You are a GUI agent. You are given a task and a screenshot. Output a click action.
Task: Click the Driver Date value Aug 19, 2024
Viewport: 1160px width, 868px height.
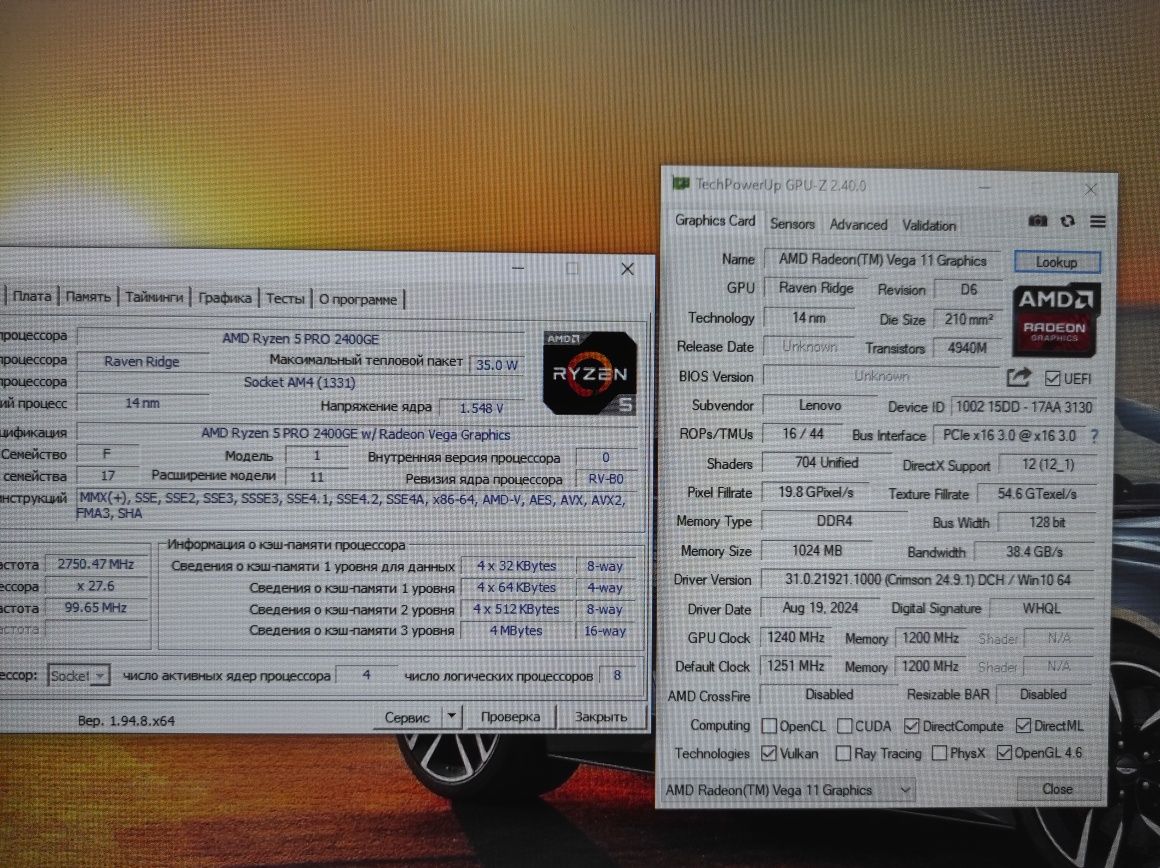pyautogui.click(x=820, y=608)
